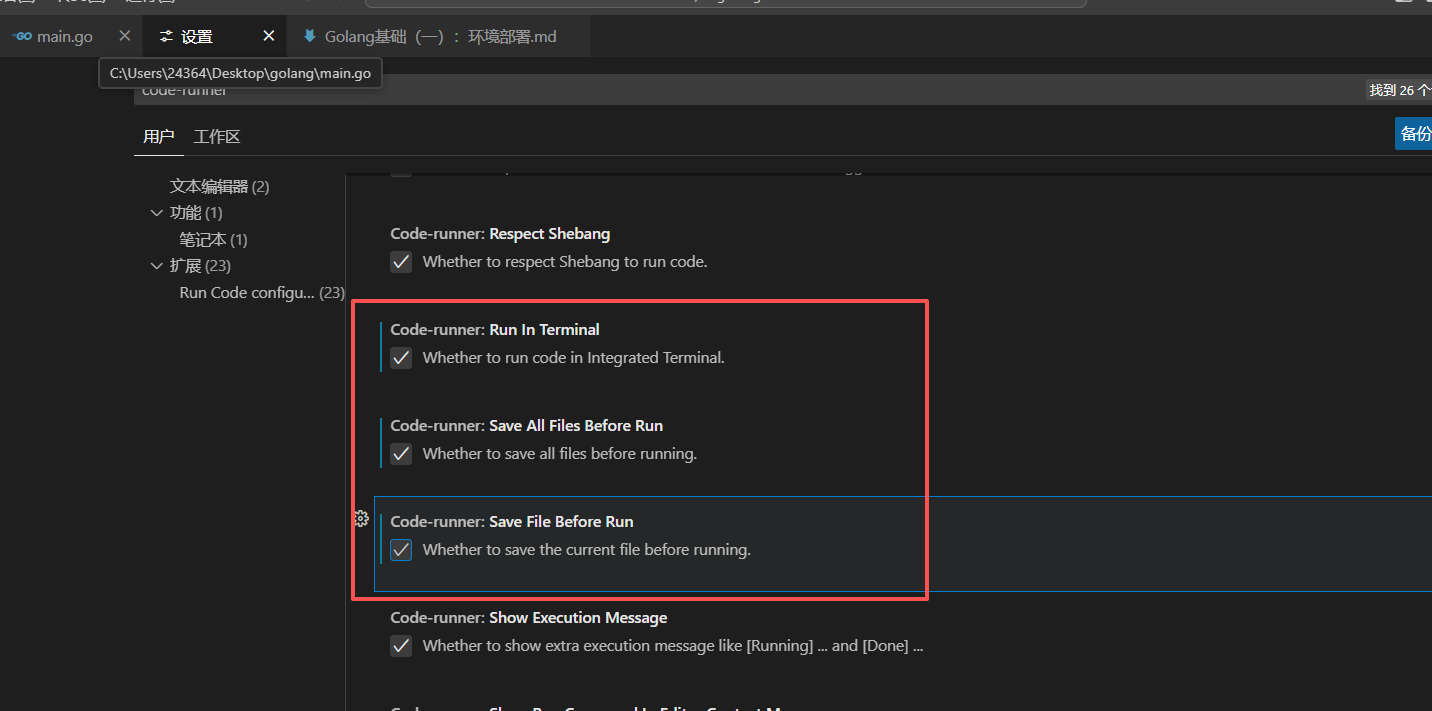The height and width of the screenshot is (711, 1432).
Task: Disable the Run In Terminal checkbox
Action: click(401, 358)
